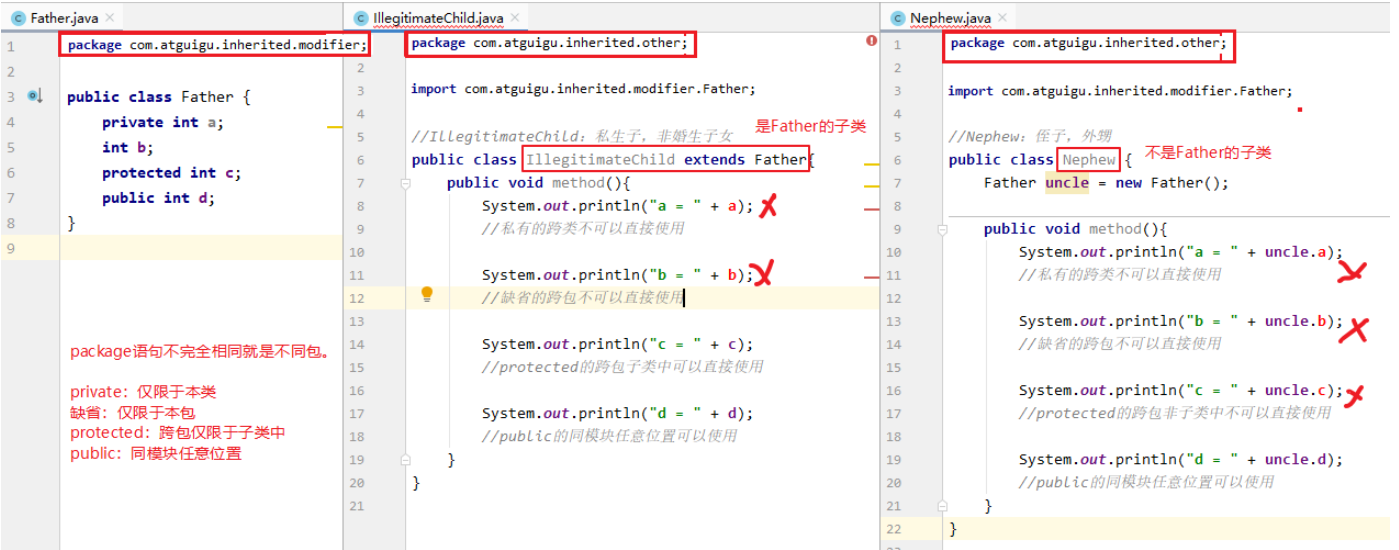Click the import Father line in IllegitimateChild.java

coord(583,89)
